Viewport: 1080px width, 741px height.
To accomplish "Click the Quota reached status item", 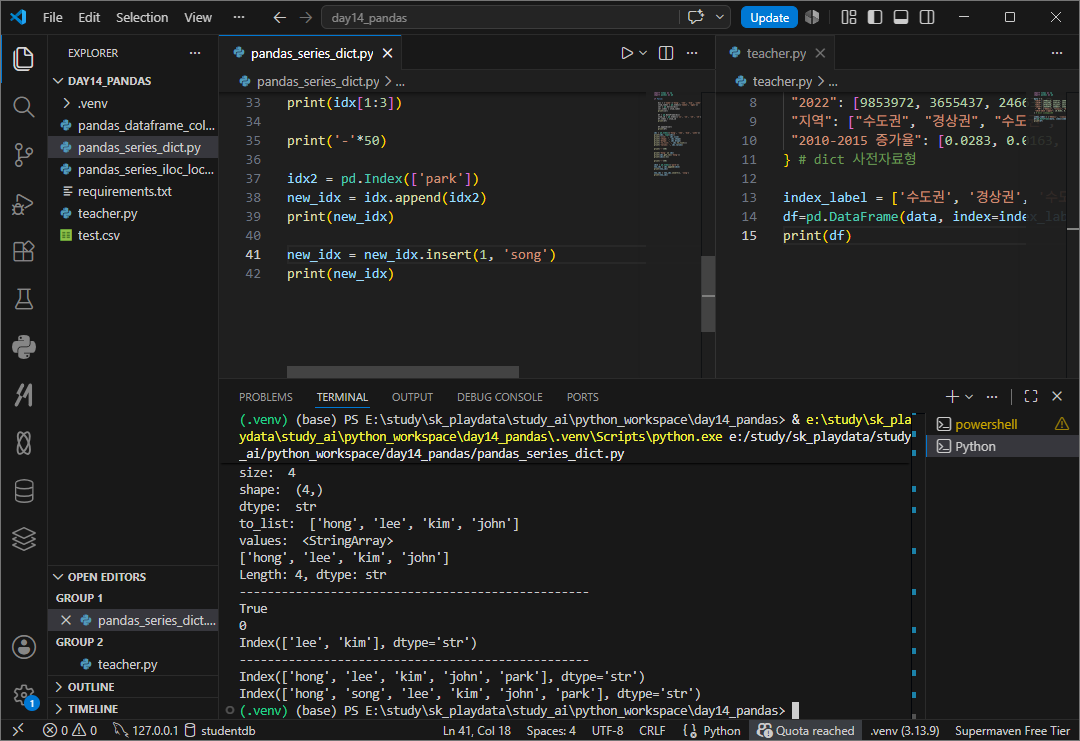I will [x=805, y=730].
